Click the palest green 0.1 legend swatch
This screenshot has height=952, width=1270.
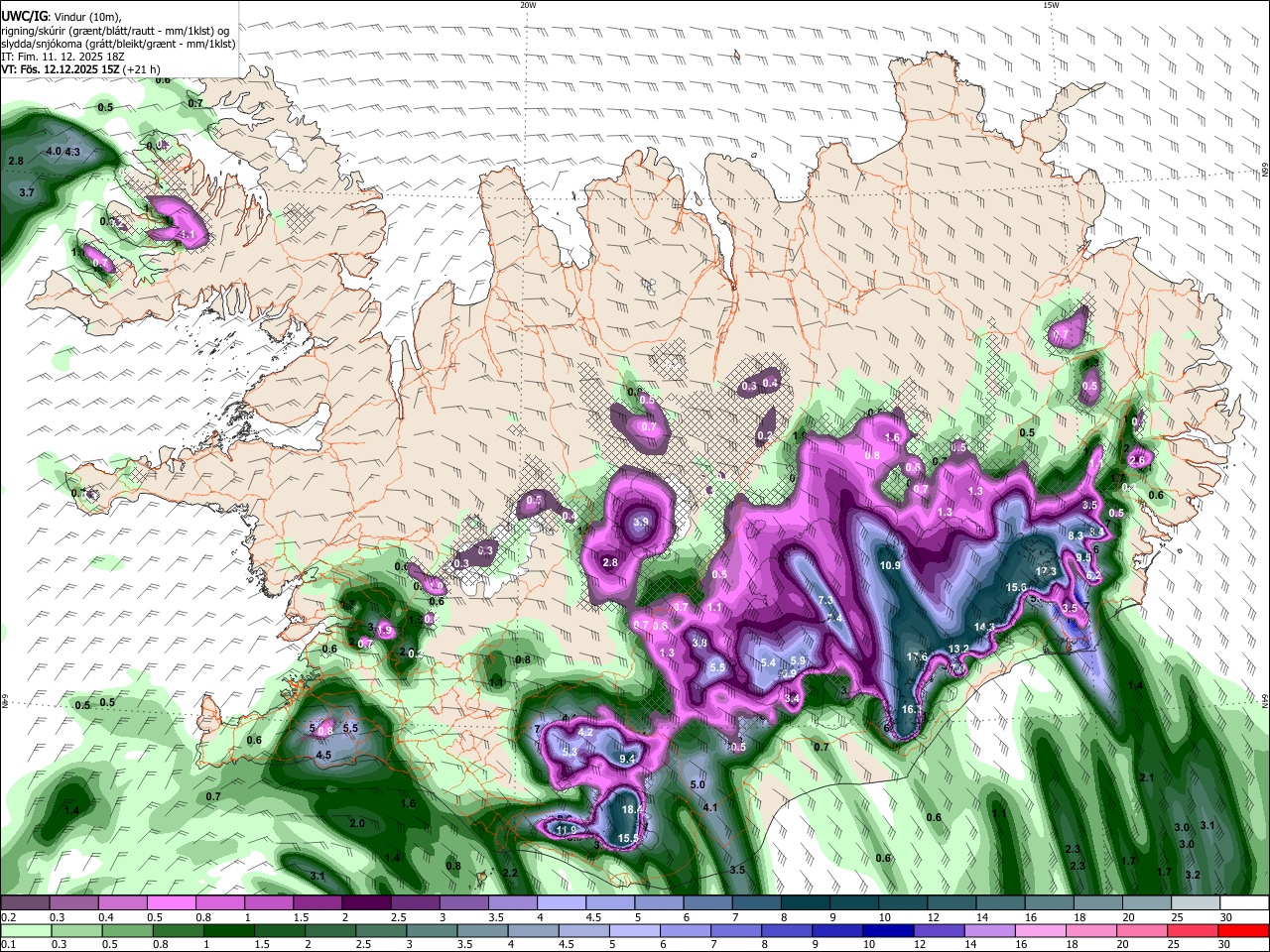pyautogui.click(x=25, y=930)
